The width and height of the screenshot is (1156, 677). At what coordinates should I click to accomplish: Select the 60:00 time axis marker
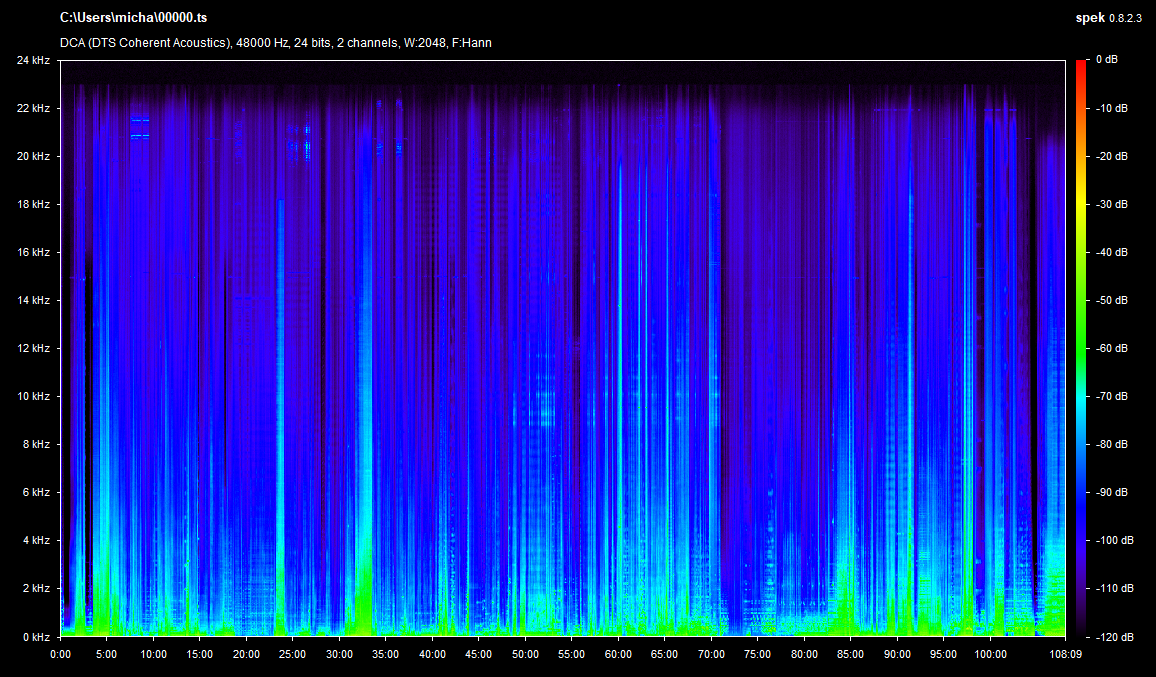(x=618, y=655)
